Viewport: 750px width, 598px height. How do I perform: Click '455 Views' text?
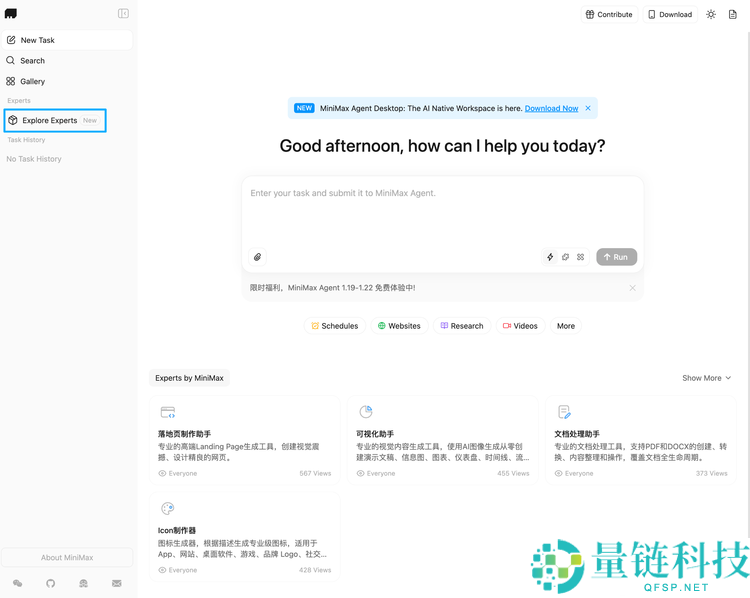click(x=513, y=474)
